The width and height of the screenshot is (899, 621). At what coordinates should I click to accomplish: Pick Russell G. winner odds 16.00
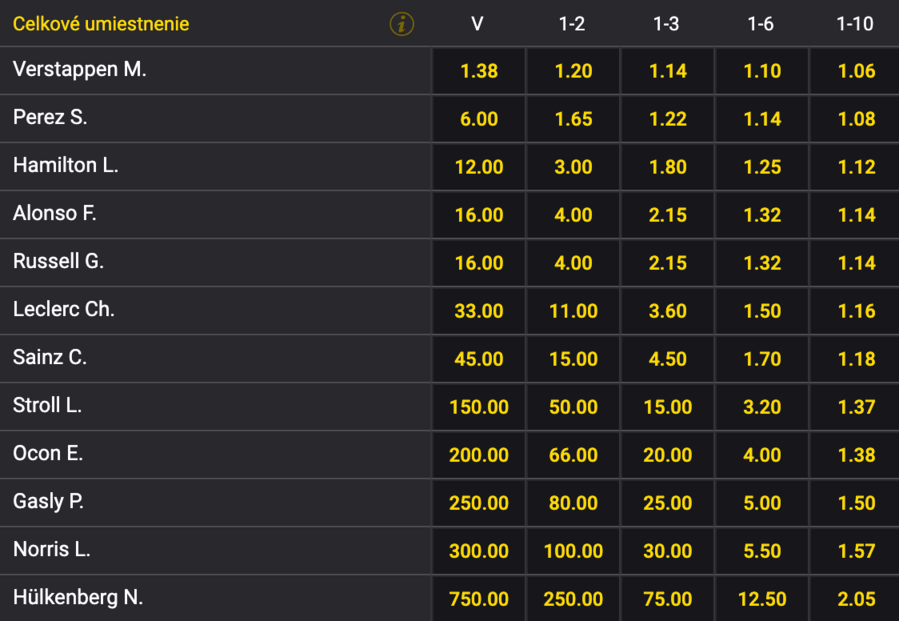tap(479, 263)
